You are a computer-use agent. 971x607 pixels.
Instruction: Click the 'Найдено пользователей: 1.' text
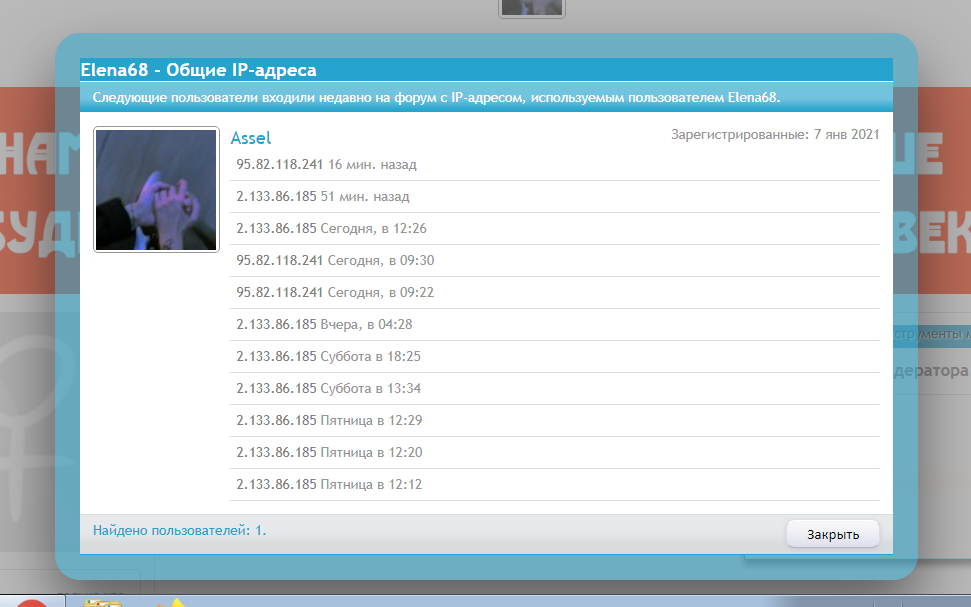pyautogui.click(x=179, y=530)
